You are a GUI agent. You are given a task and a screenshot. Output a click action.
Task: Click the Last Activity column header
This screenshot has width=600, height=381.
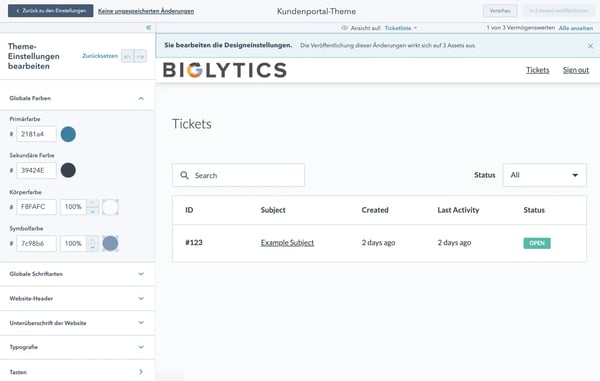(458, 210)
